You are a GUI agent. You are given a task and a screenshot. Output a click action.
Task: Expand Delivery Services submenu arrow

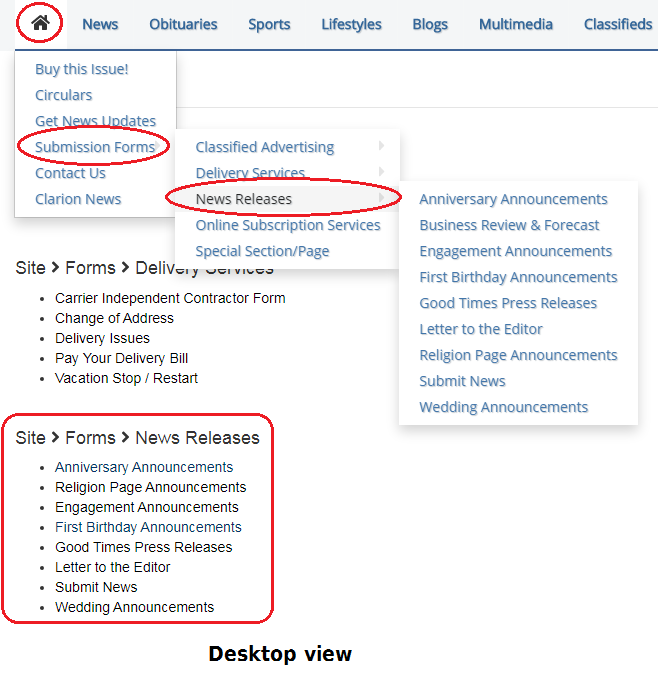pos(381,171)
